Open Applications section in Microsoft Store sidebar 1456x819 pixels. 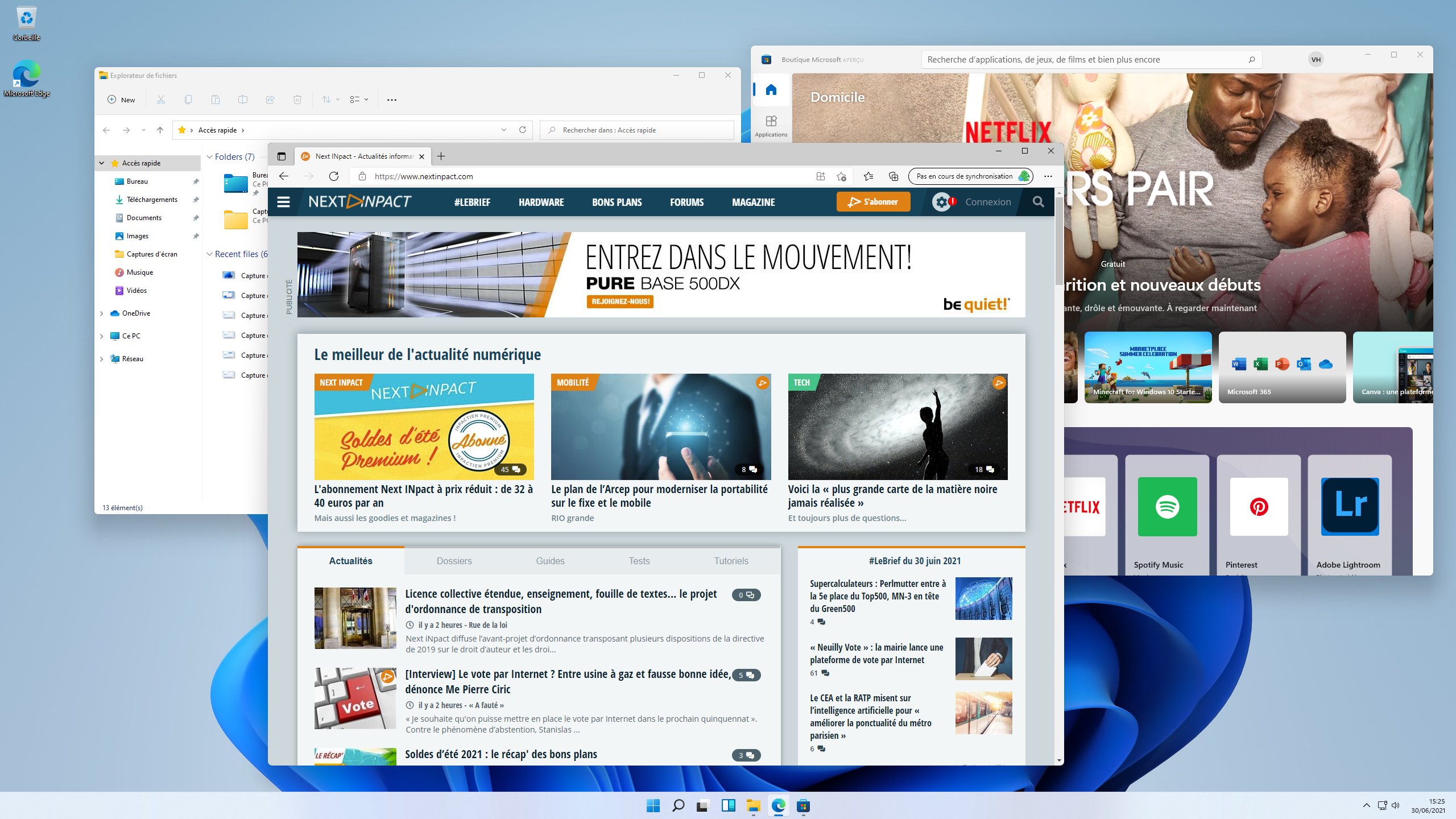771,126
